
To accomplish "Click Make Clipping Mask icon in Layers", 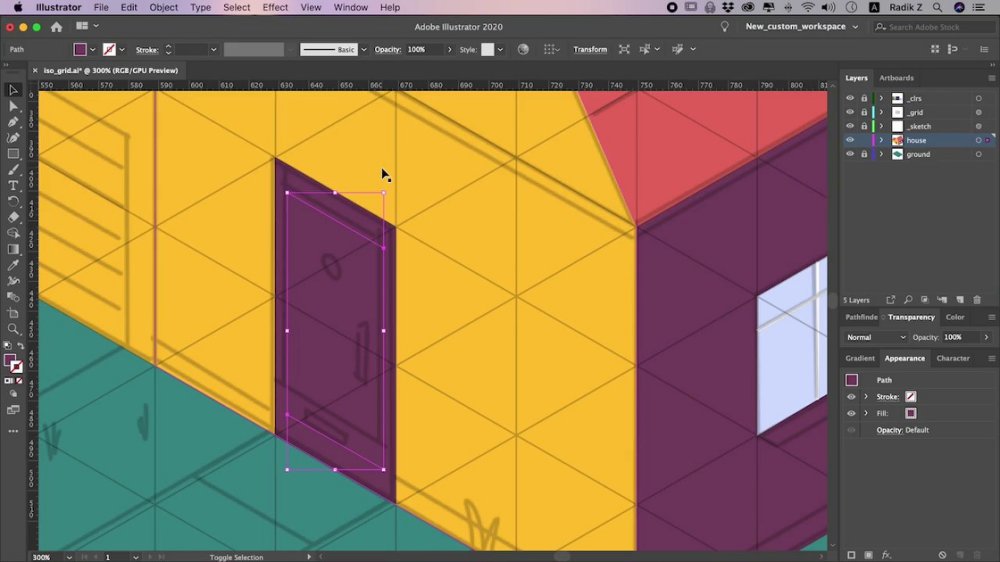I will pos(925,300).
